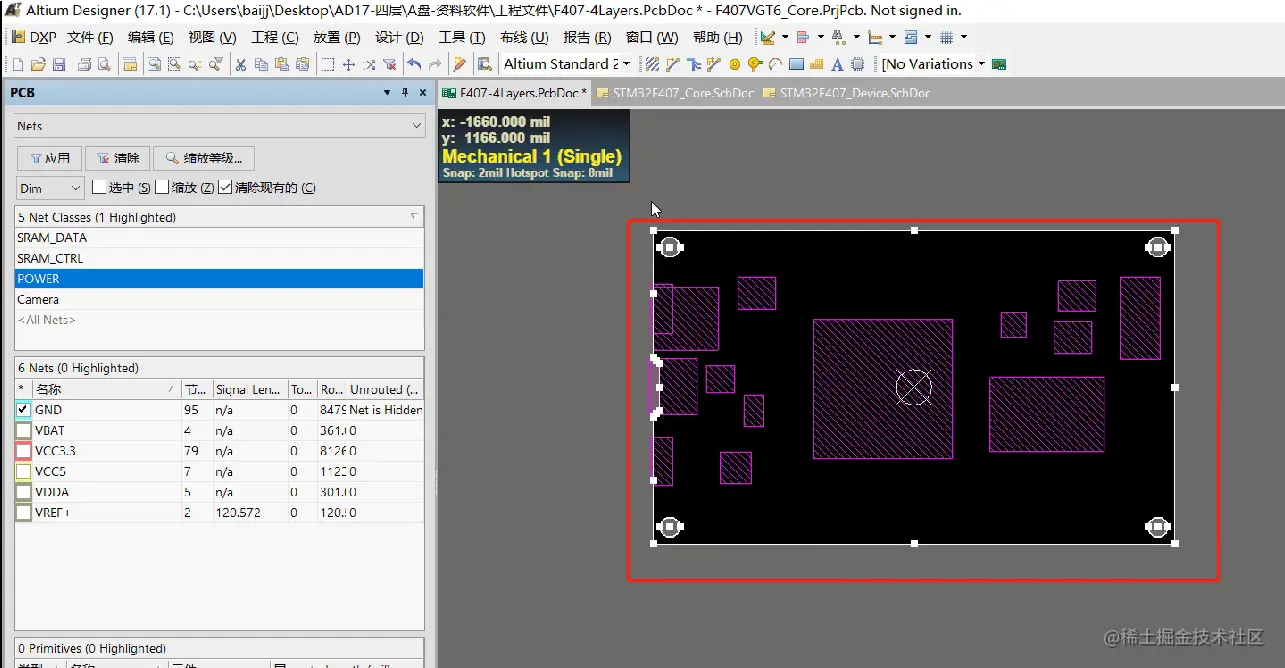This screenshot has height=668, width=1285.
Task: Click the Print Preview icon
Action: click(104, 64)
